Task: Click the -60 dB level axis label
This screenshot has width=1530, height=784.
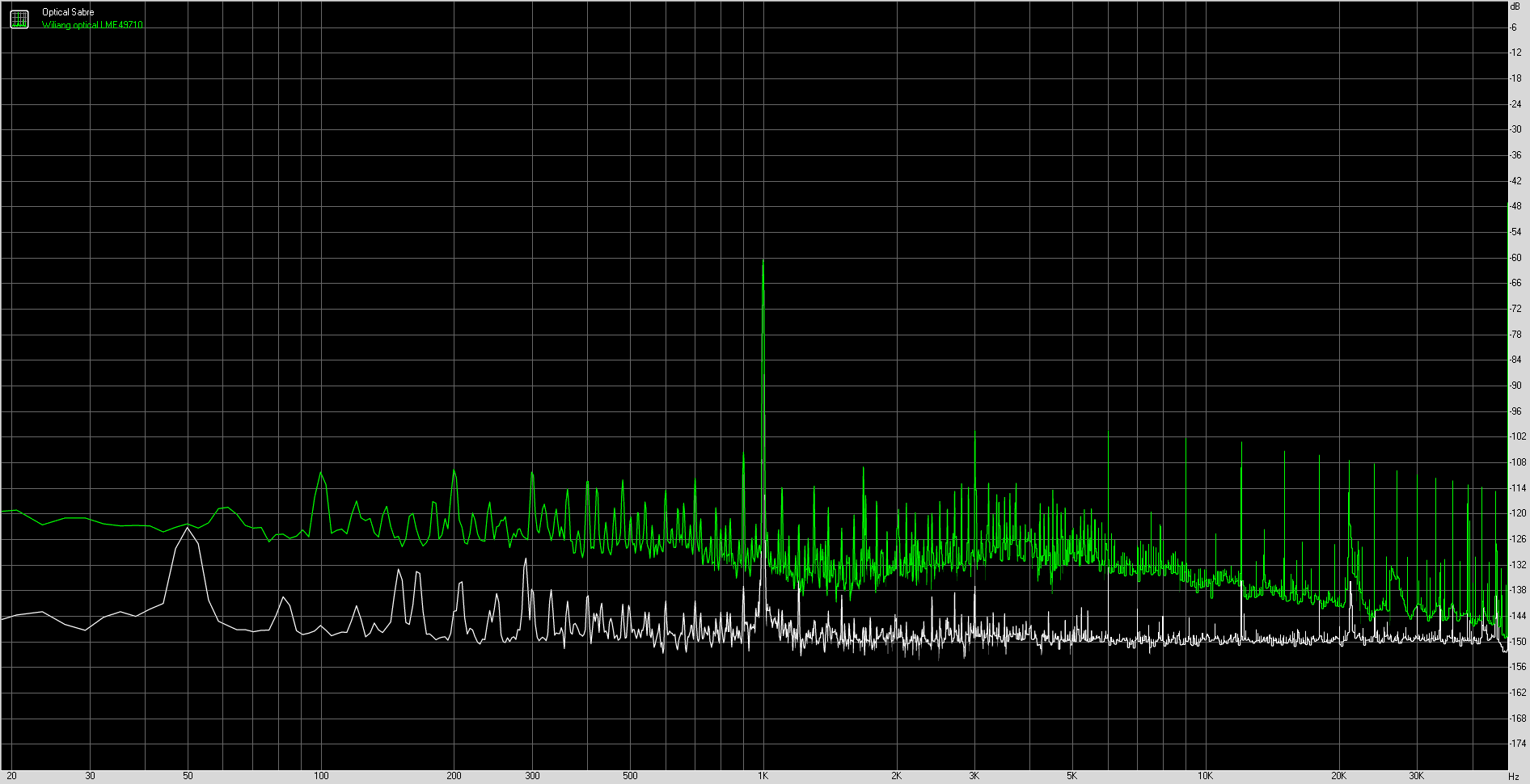Action: [x=1516, y=258]
